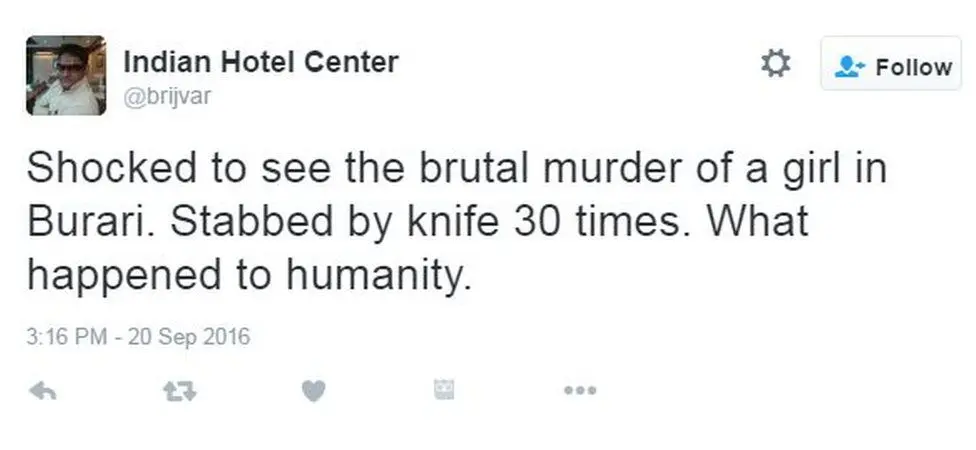
Task: Click the tweet's first line of text
Action: click(456, 168)
